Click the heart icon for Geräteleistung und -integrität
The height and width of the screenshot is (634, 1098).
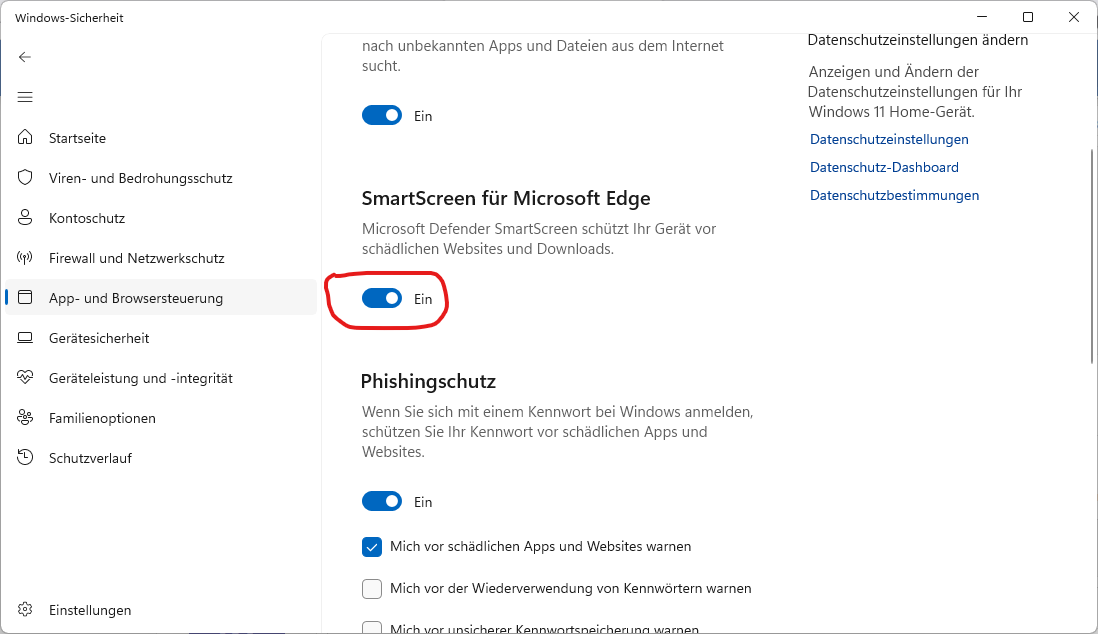[26, 378]
